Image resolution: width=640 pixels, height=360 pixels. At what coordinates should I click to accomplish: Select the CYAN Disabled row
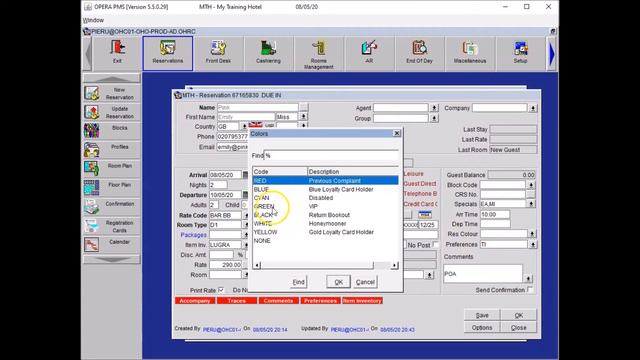click(325, 198)
